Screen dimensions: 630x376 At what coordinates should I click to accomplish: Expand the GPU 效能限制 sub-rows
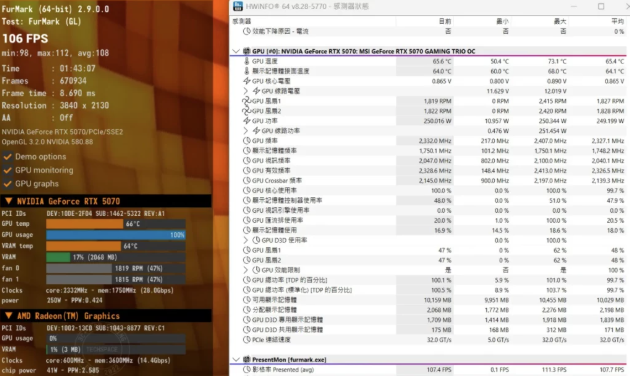pos(246,270)
